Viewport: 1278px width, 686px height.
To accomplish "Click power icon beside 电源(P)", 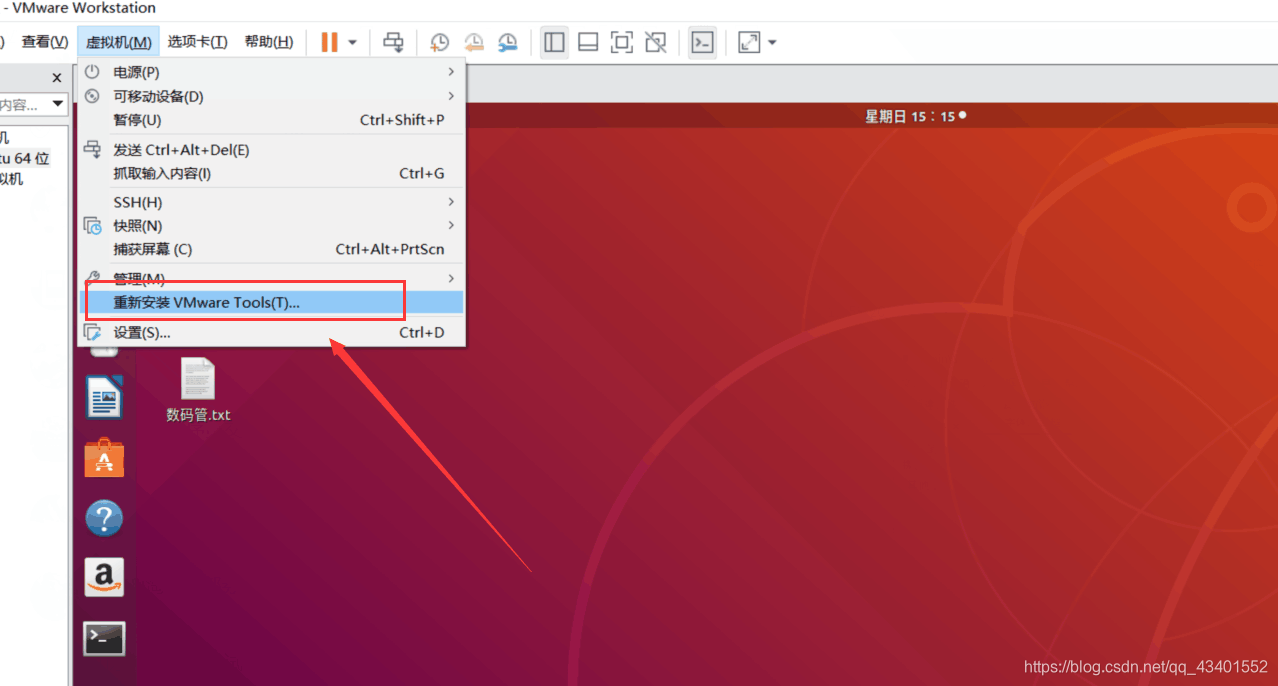I will tap(92, 72).
